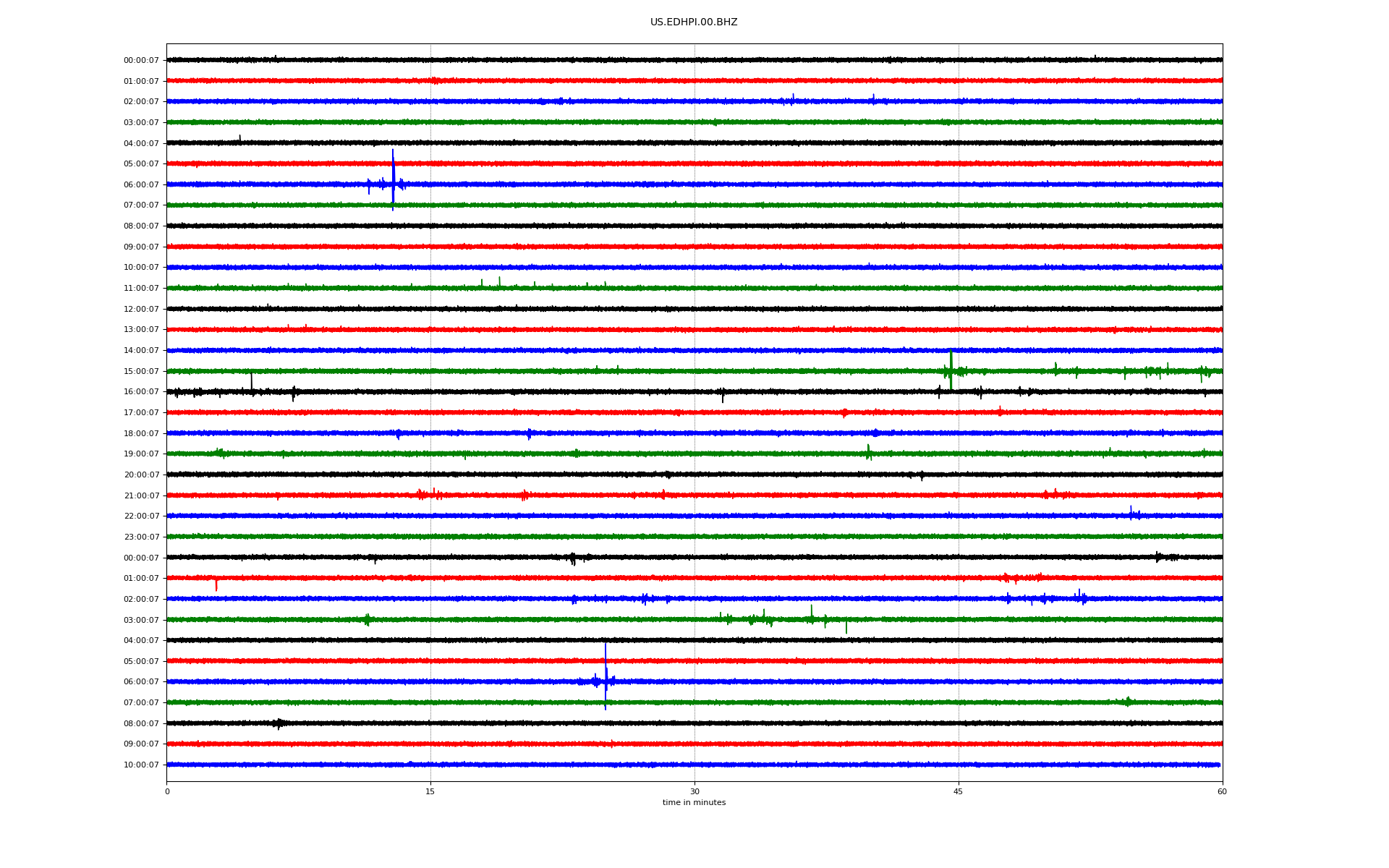
Task: Click the 'time in minutes' axis label
Action: (694, 803)
